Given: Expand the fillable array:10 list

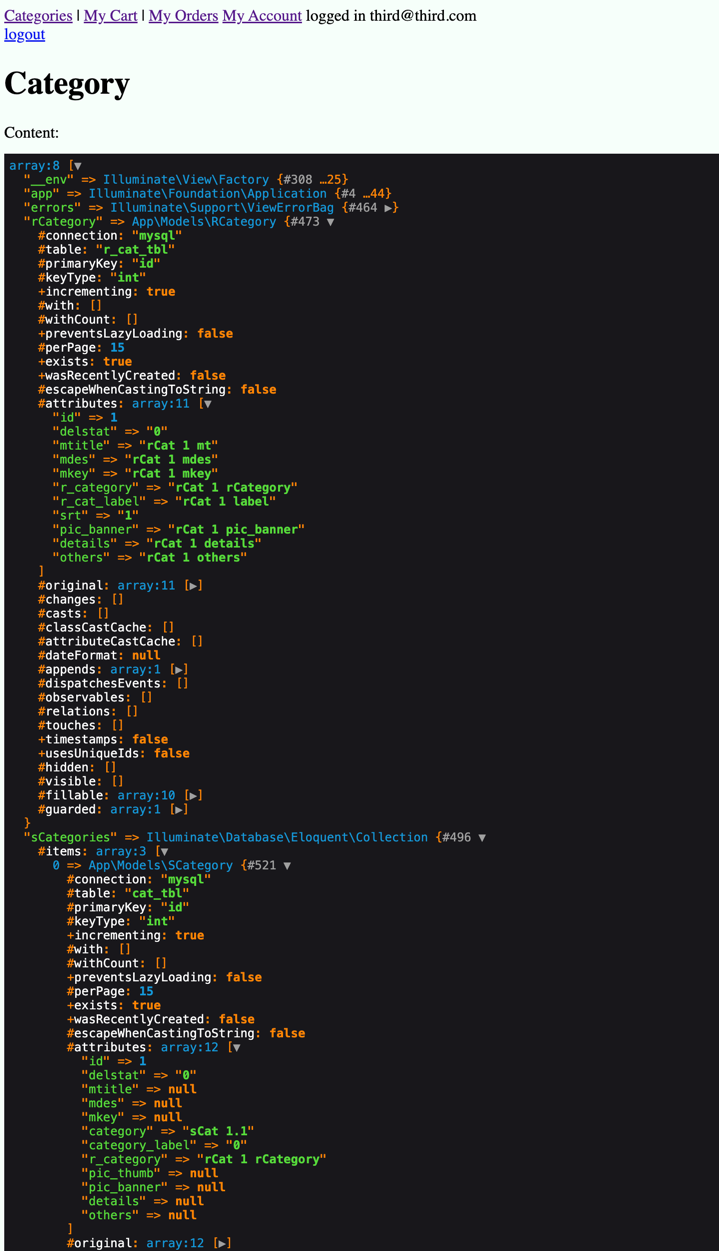Looking at the screenshot, I should pos(193,796).
